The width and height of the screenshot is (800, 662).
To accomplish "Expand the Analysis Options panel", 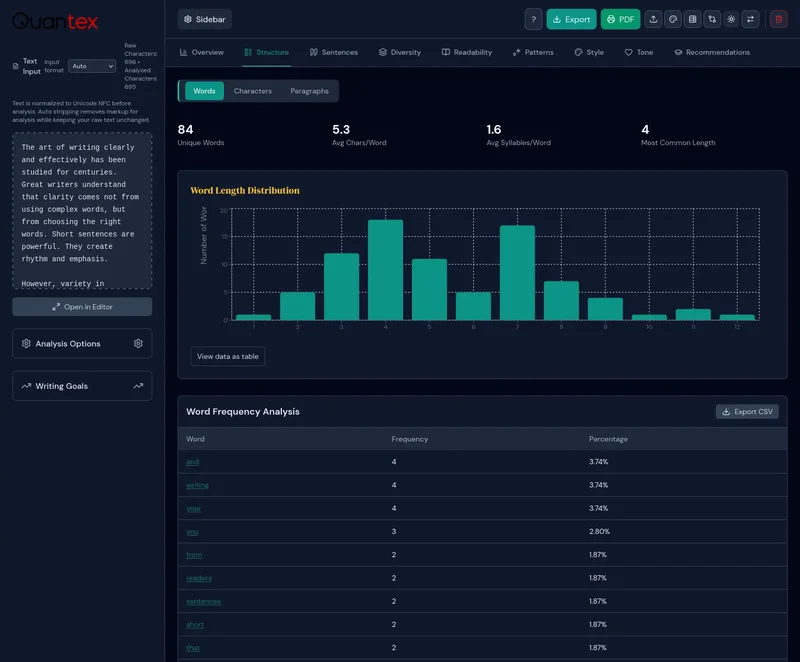I will point(82,343).
